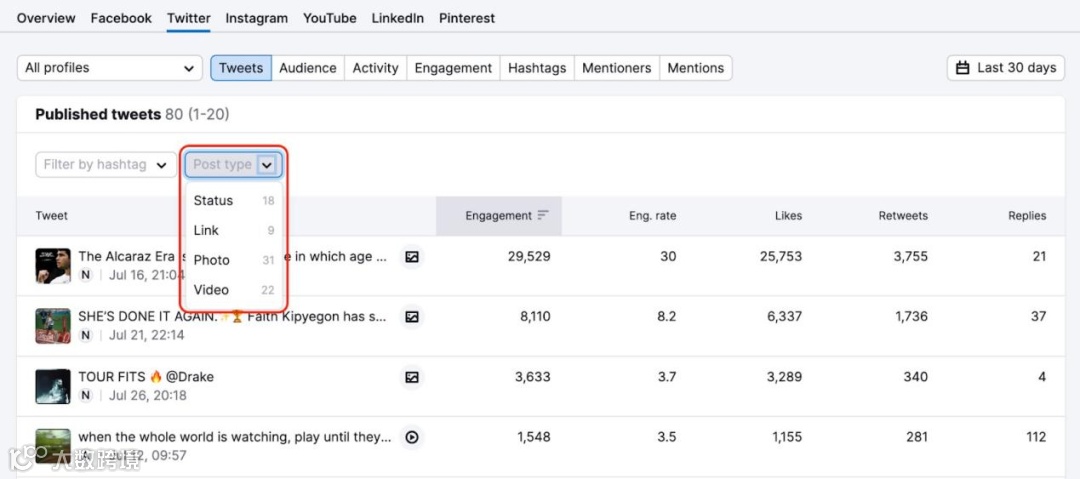1080x479 pixels.
Task: Sort the table by Likes column
Action: 788,216
